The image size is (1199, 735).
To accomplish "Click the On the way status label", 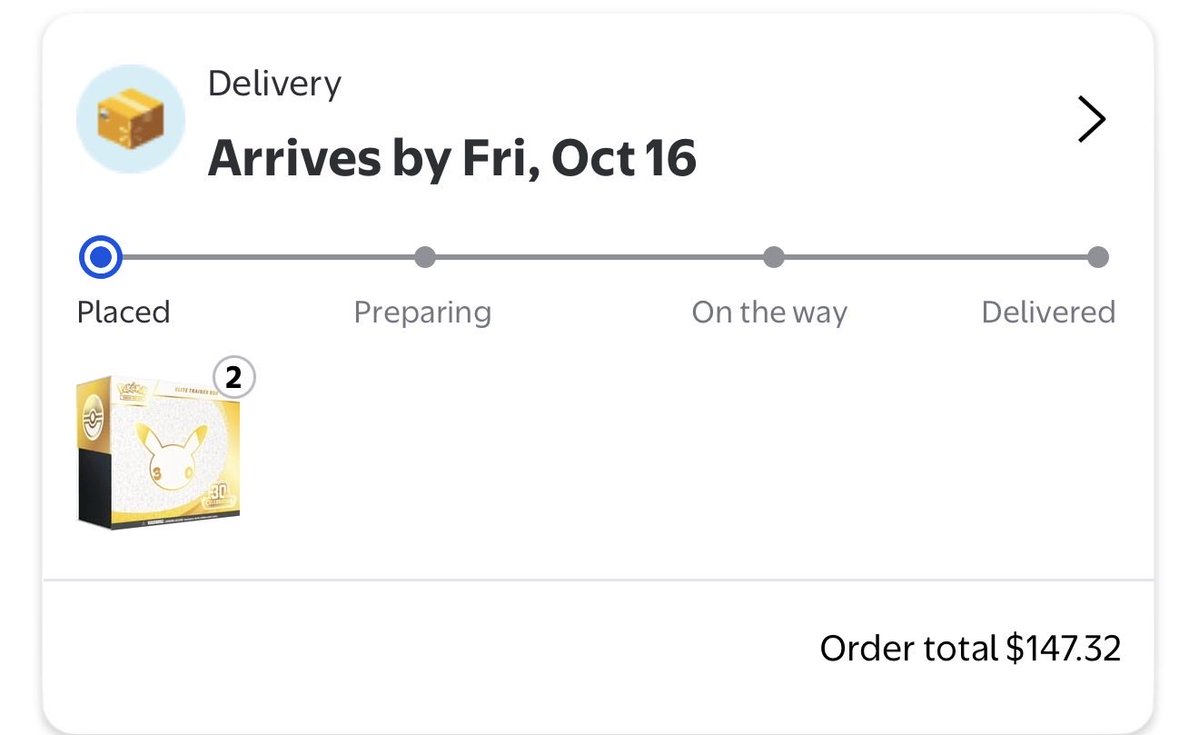I will point(769,313).
